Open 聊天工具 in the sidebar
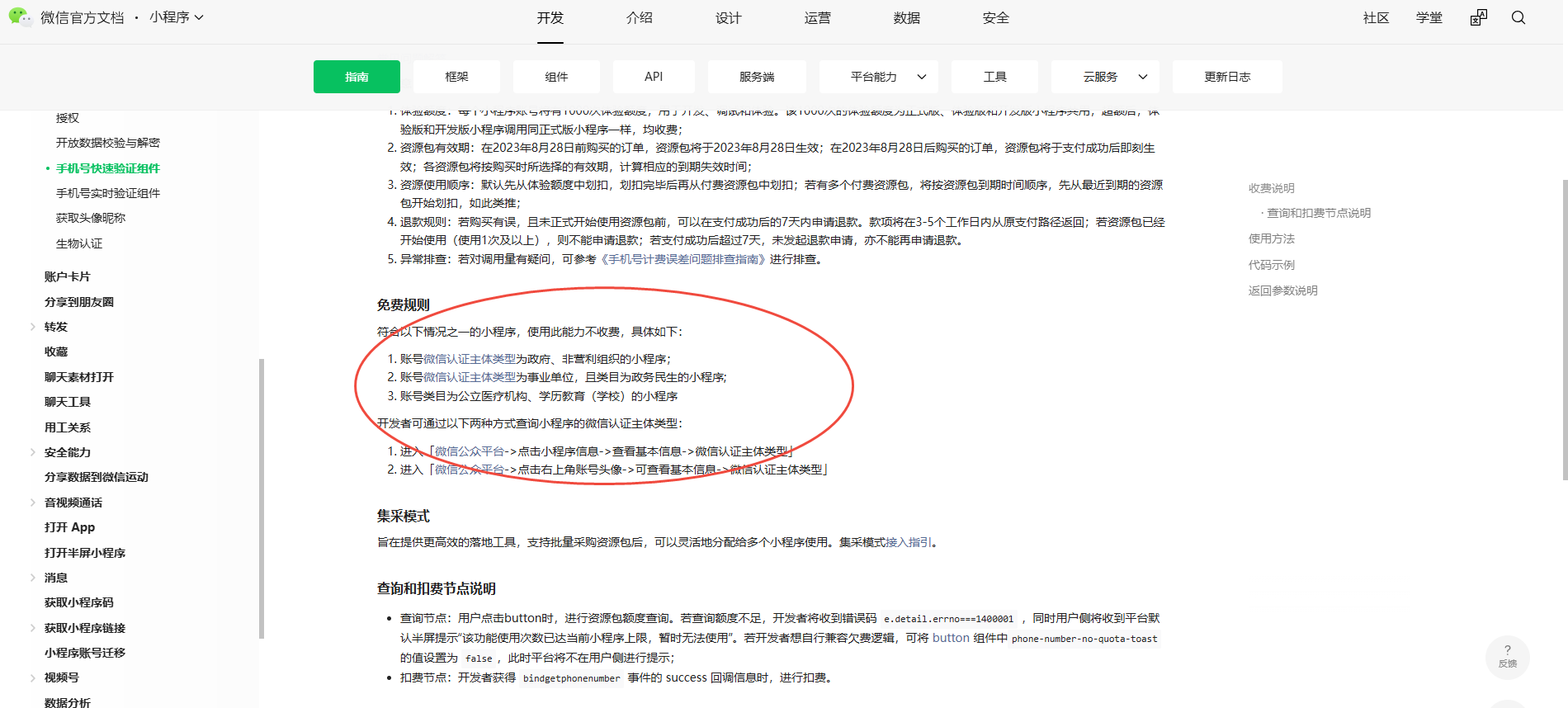1568x708 pixels. click(x=68, y=402)
